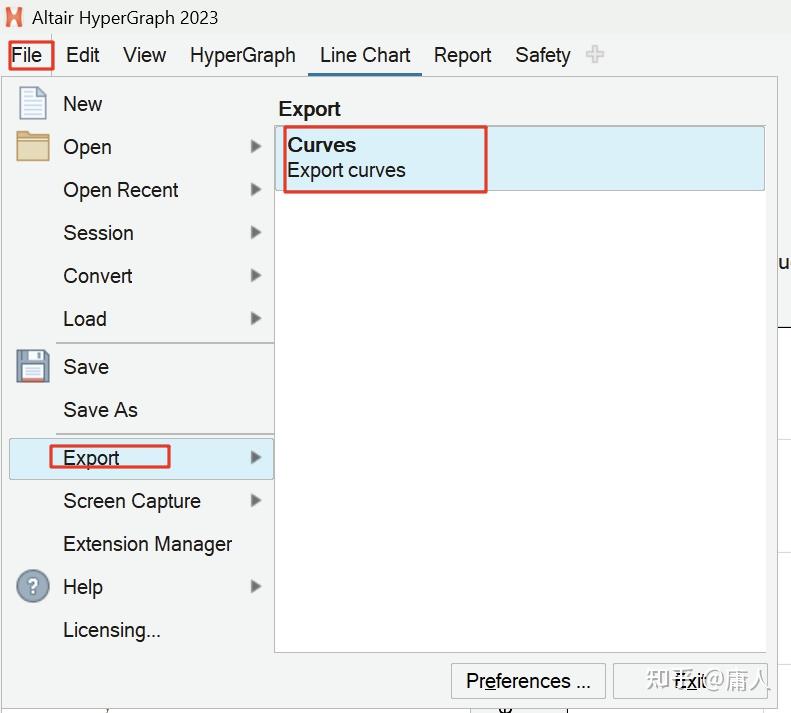
Task: Expand the Open Recent submenu arrow
Action: (x=256, y=190)
